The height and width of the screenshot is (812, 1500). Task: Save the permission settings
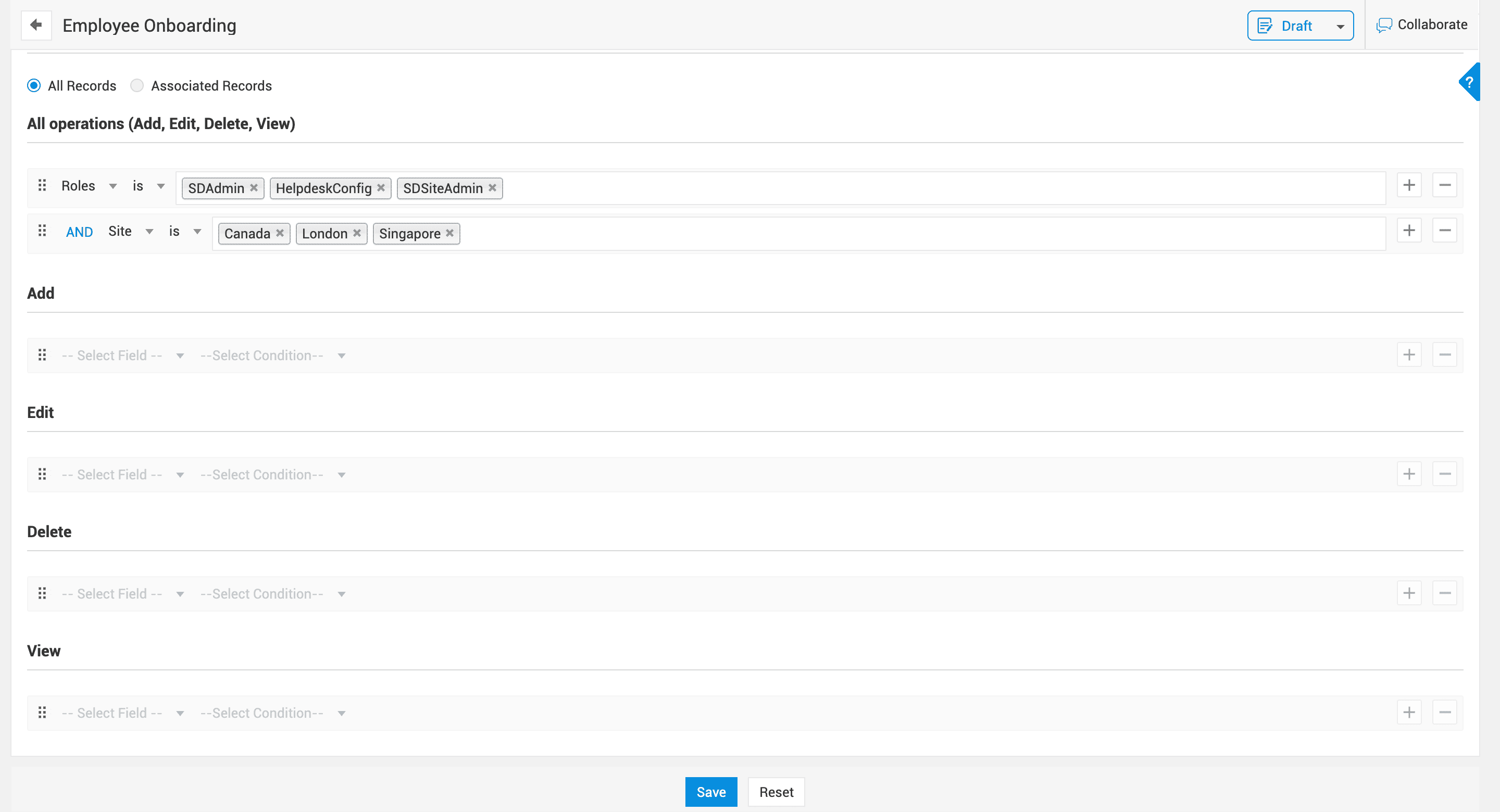click(710, 791)
